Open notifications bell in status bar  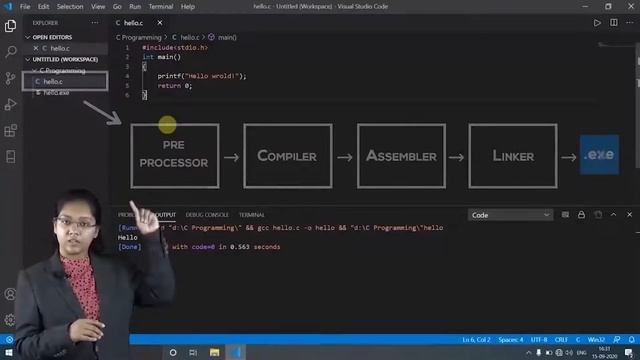631,340
